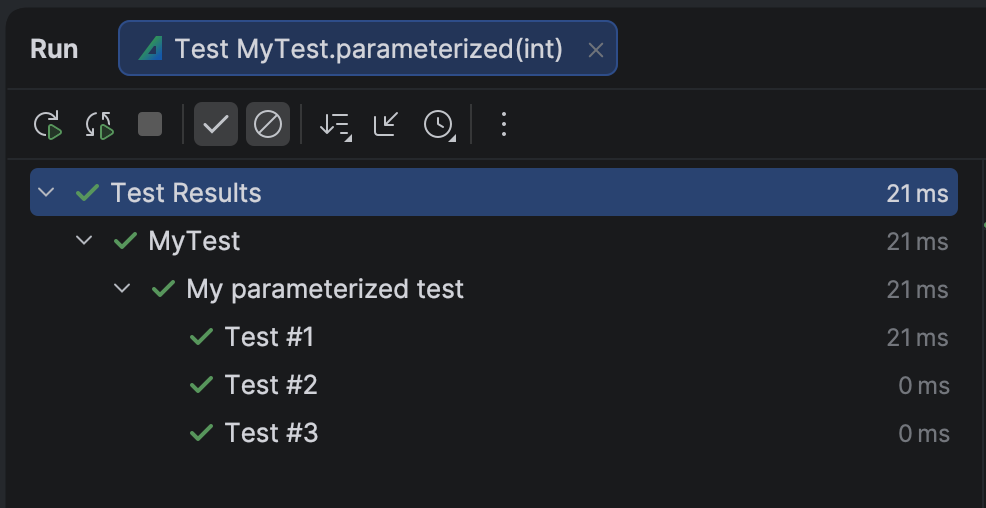
Task: Collapse the Test Results root node
Action: click(x=46, y=193)
